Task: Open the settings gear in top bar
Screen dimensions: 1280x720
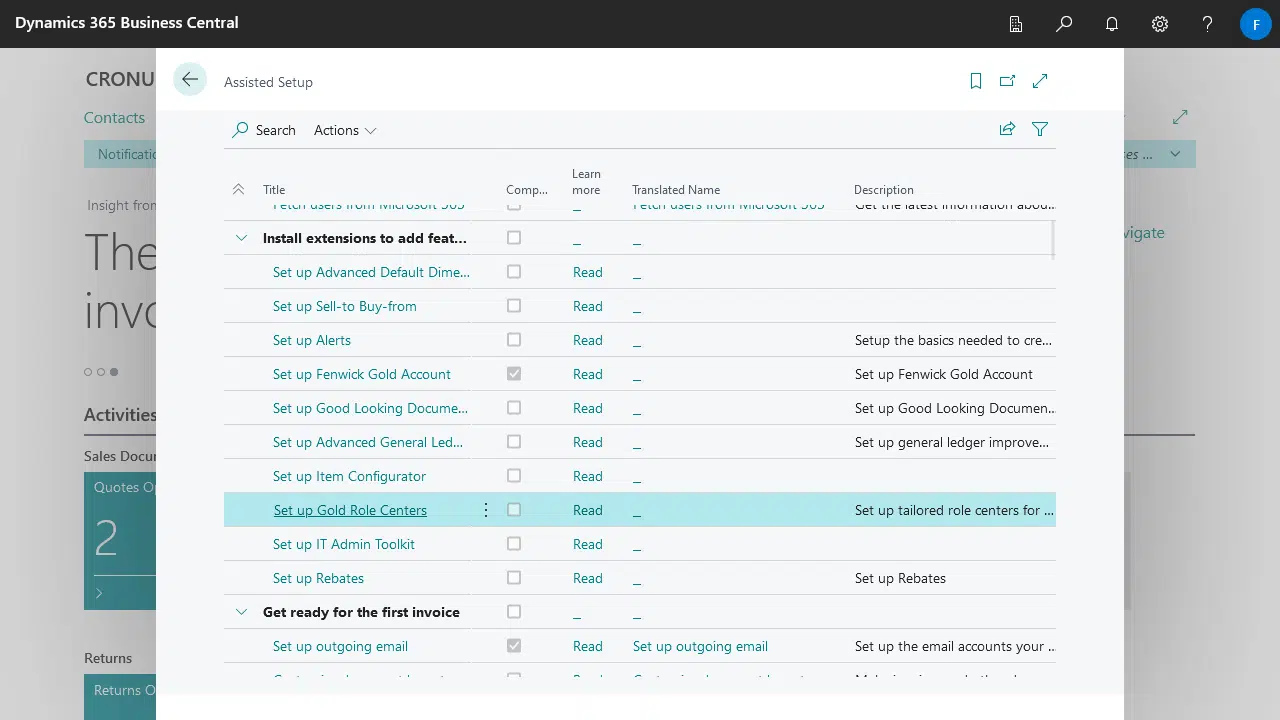Action: coord(1159,23)
